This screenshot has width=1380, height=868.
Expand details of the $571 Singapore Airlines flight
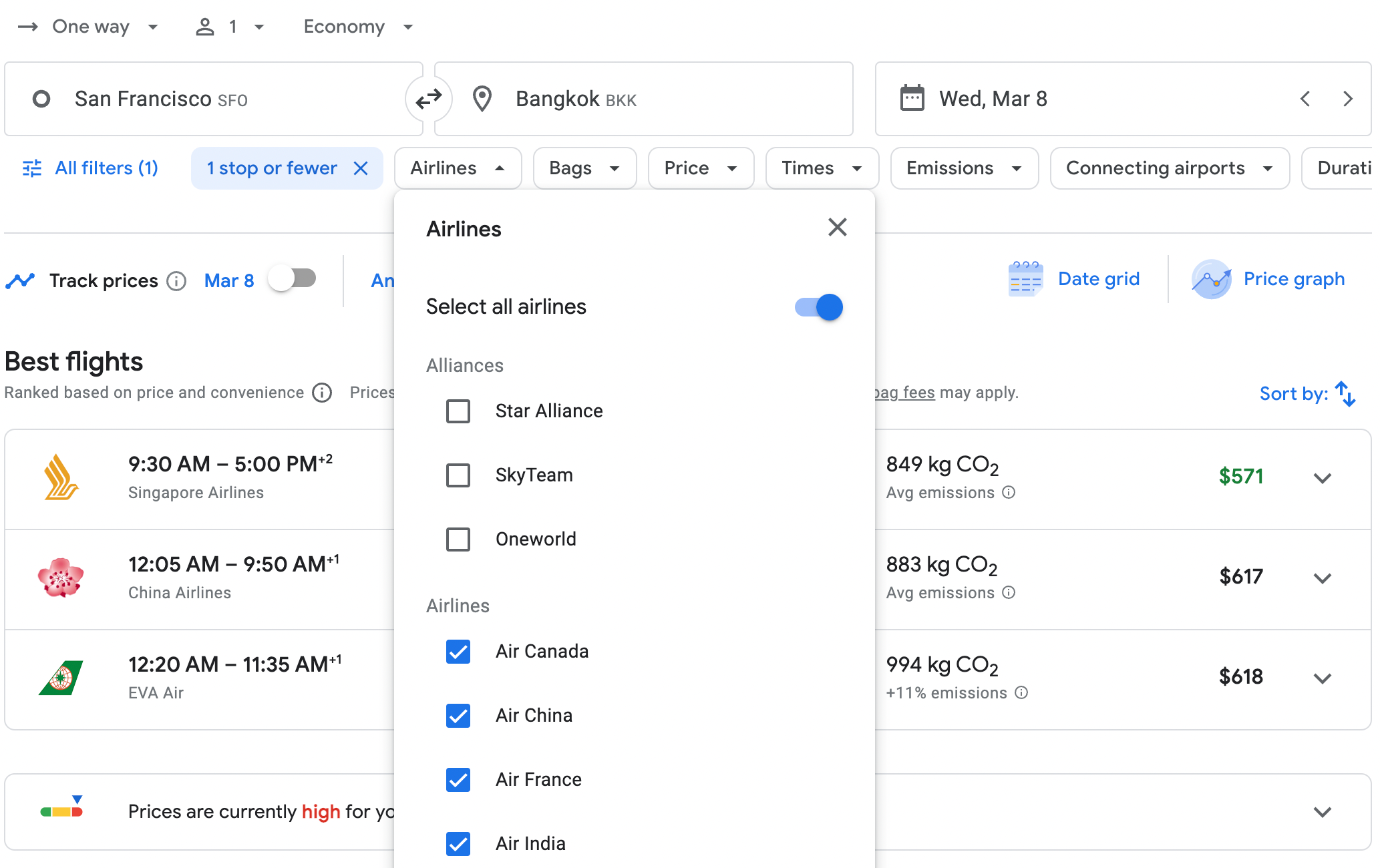point(1323,478)
